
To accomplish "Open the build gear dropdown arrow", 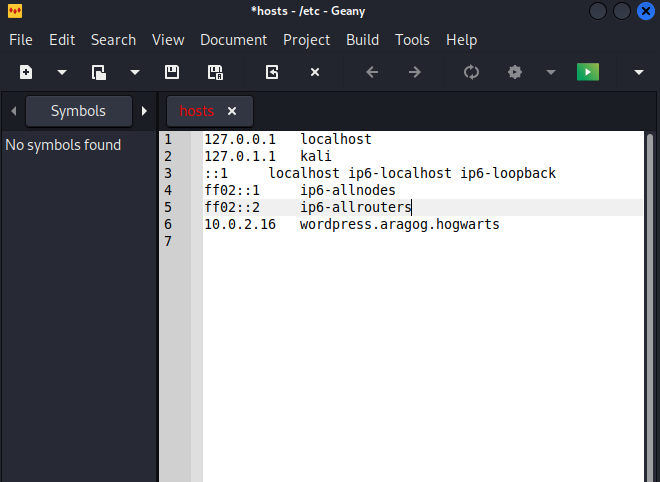I will (550, 72).
